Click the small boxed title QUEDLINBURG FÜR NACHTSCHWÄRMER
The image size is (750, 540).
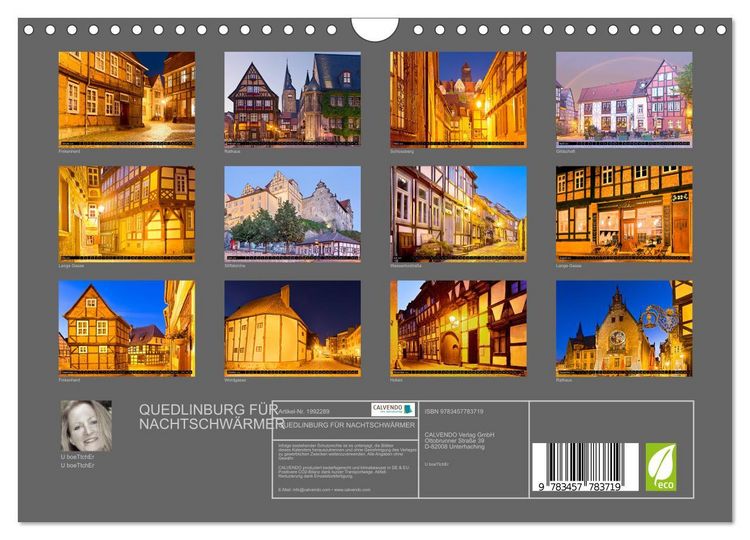347,425
